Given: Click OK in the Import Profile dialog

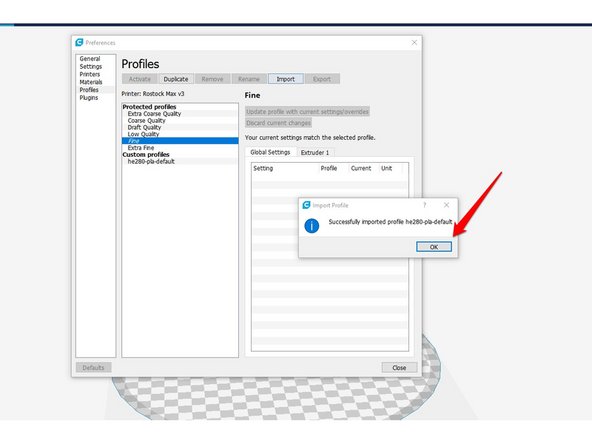Looking at the screenshot, I should pos(434,247).
